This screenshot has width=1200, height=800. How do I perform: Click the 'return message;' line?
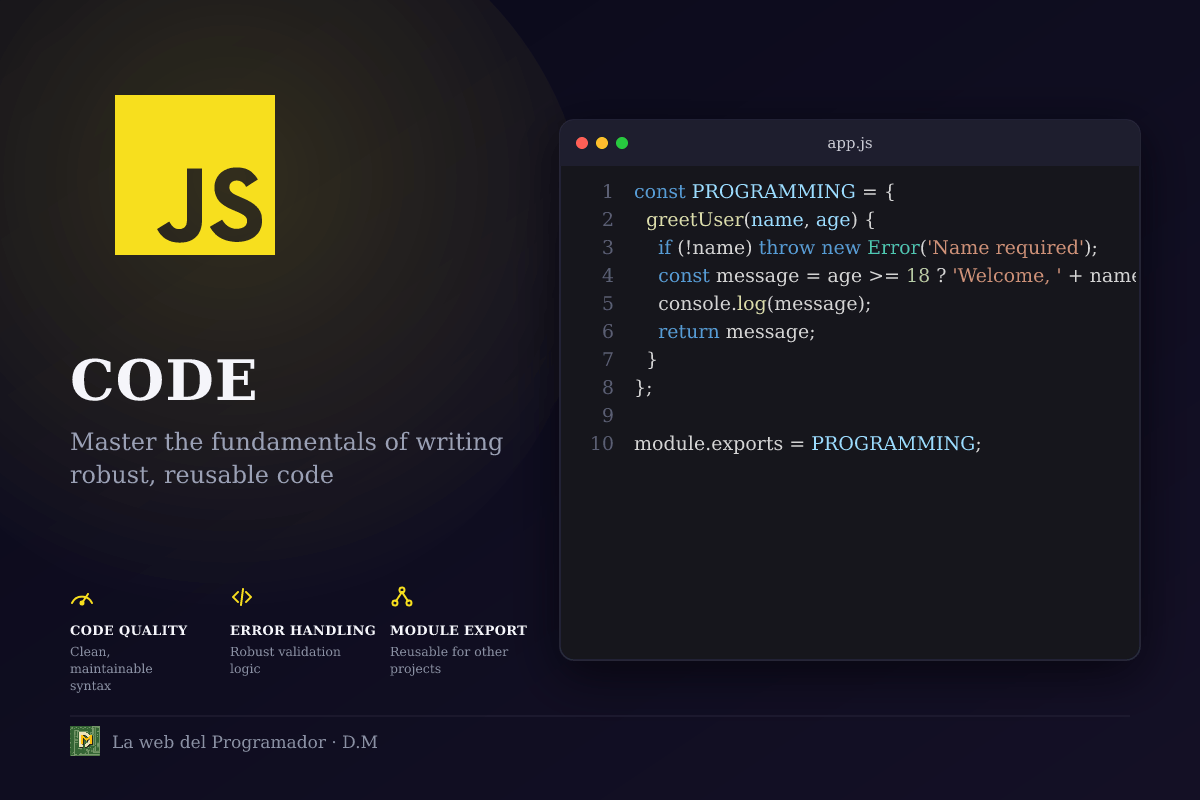point(737,331)
